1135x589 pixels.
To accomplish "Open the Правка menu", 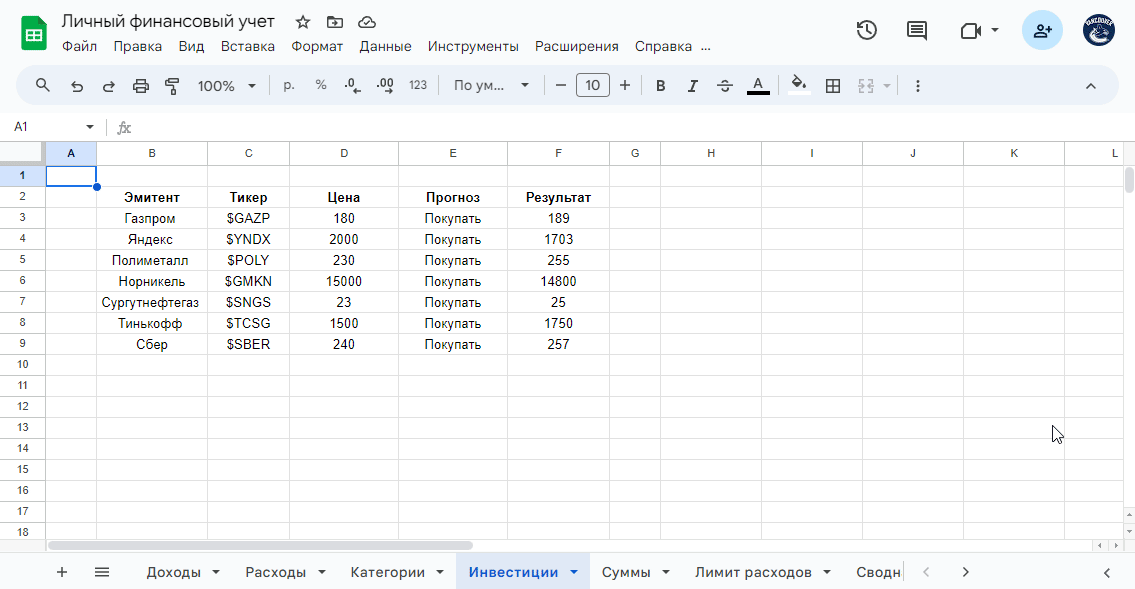I will (x=138, y=46).
